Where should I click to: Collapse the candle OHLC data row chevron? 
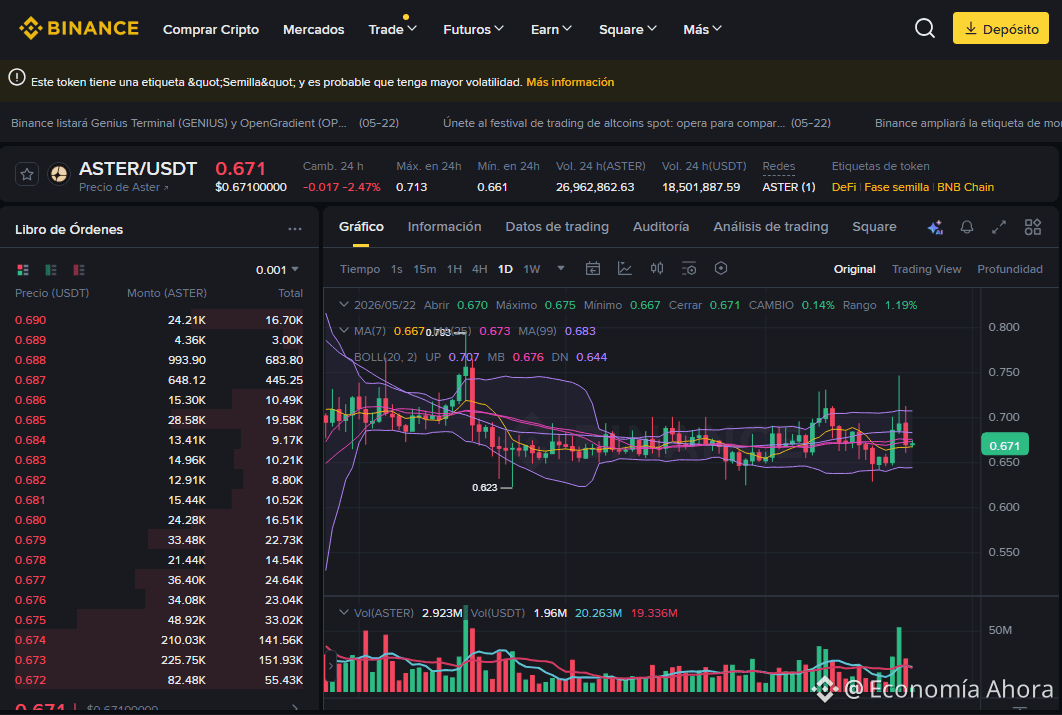click(x=344, y=305)
